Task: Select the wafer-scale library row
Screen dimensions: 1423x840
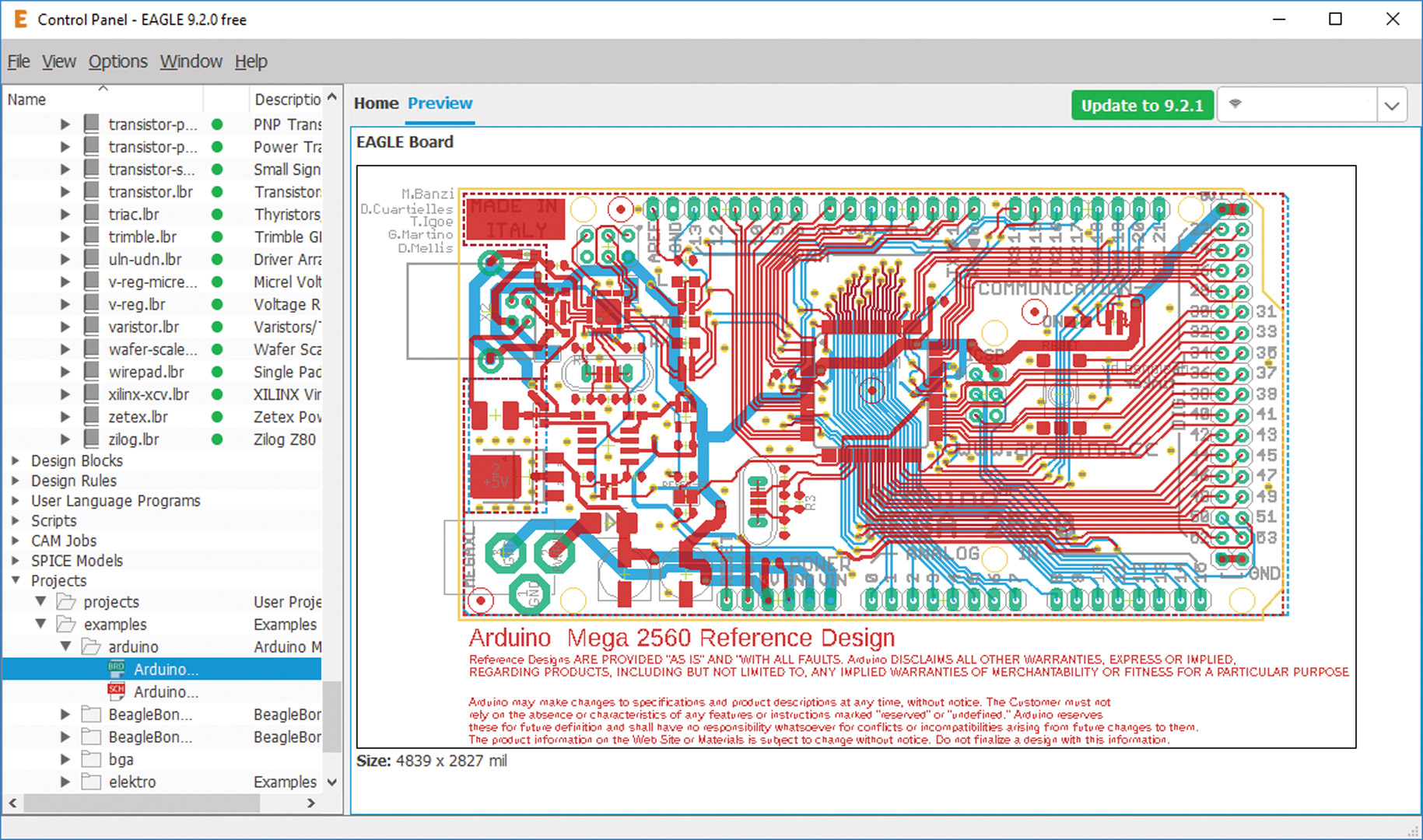Action: pos(163,349)
